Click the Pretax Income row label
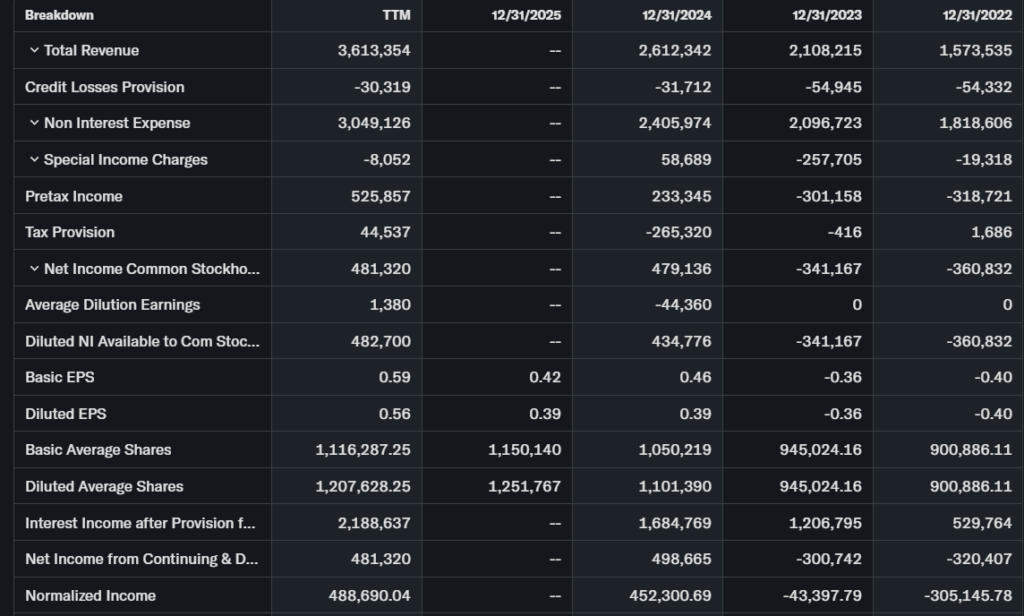This screenshot has width=1024, height=616. tap(74, 196)
